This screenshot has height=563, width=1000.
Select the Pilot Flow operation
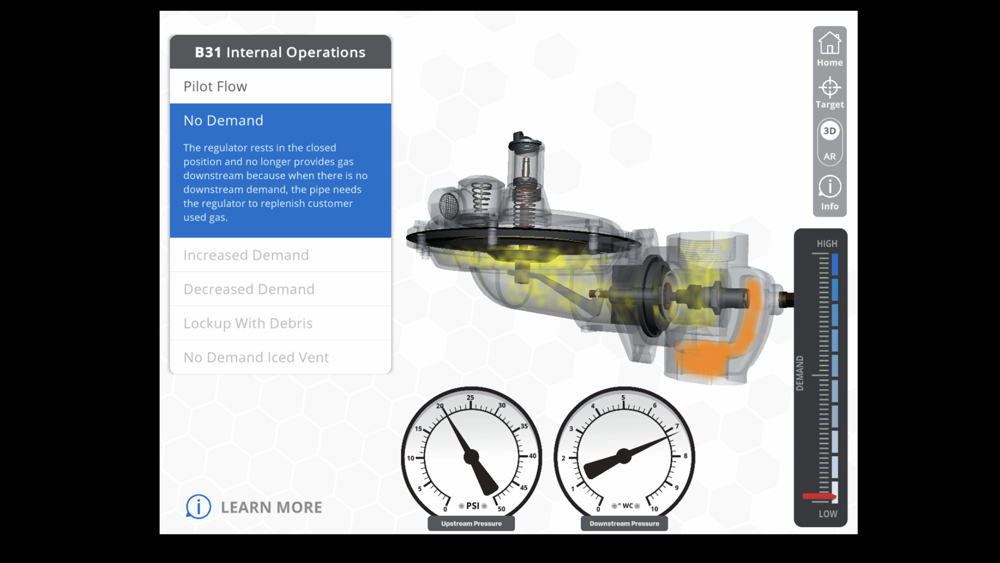[281, 86]
